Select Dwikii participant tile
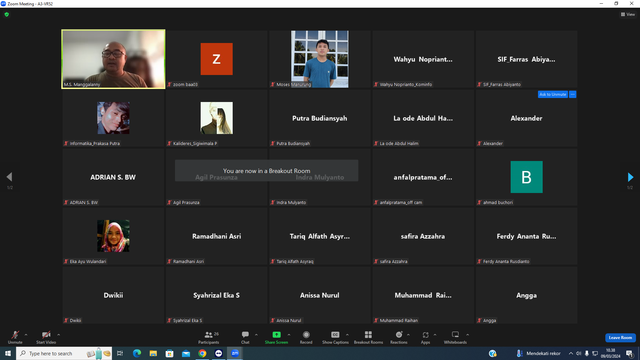 click(113, 295)
